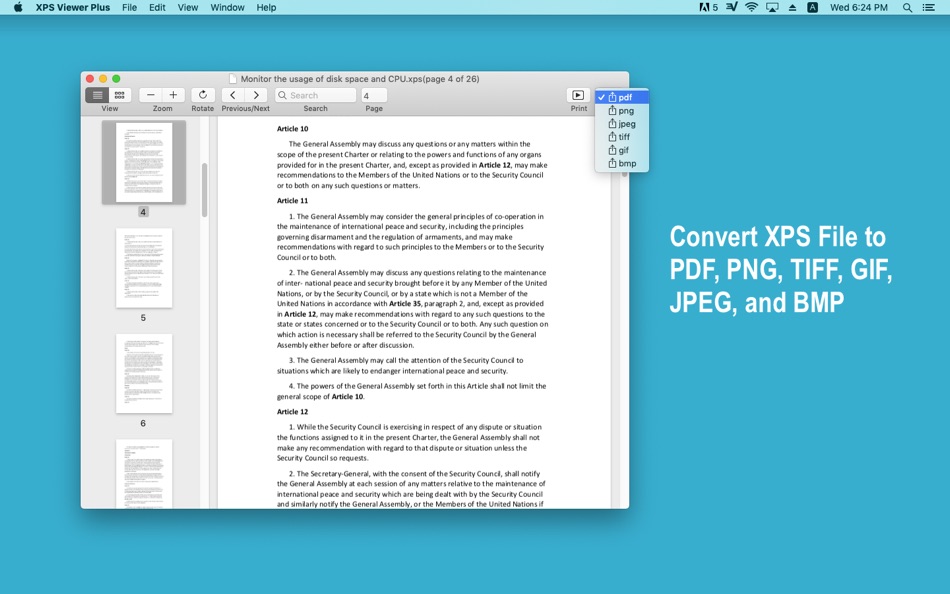Open the Edit menu
950x594 pixels.
point(157,7)
